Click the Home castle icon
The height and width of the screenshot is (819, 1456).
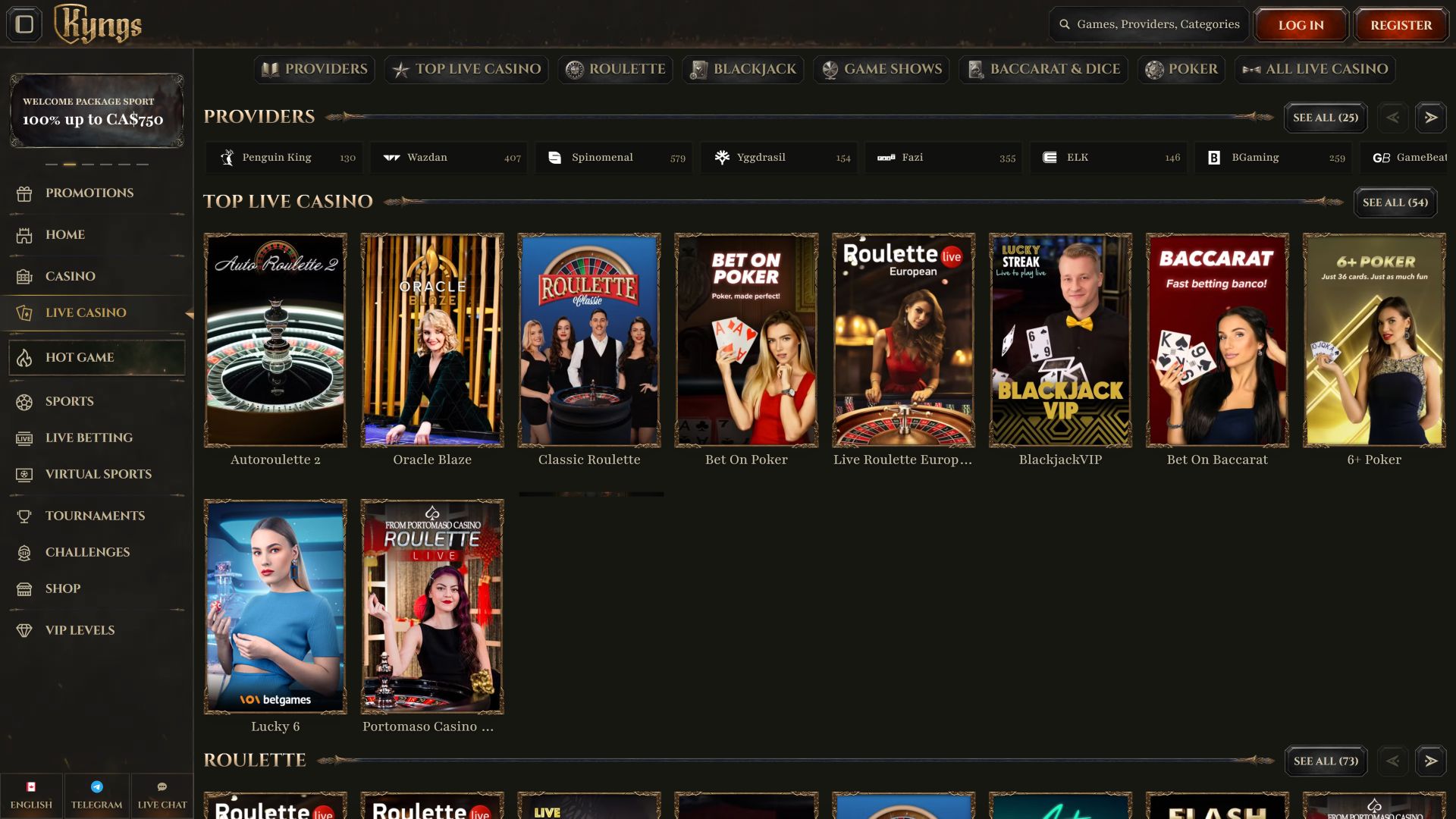click(x=24, y=235)
